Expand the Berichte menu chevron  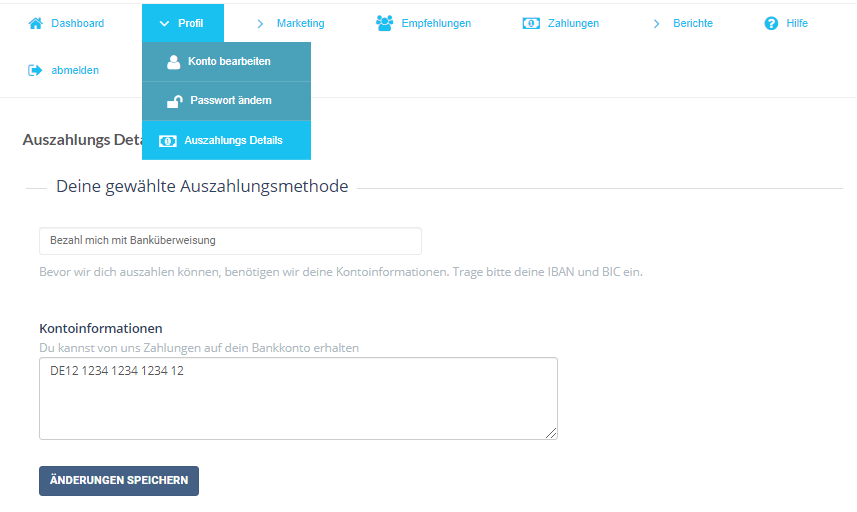(656, 23)
